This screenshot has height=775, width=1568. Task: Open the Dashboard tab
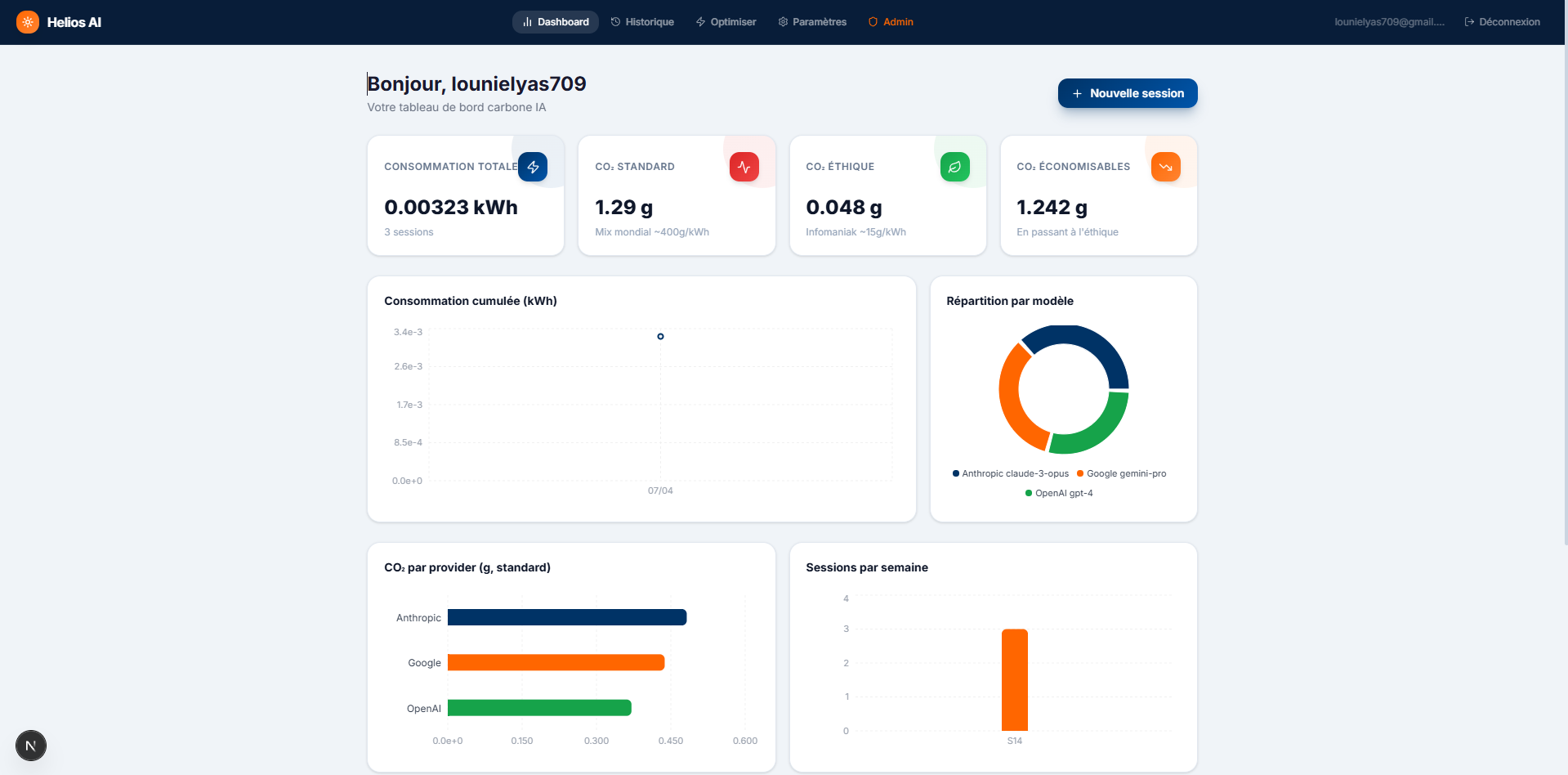pos(556,22)
